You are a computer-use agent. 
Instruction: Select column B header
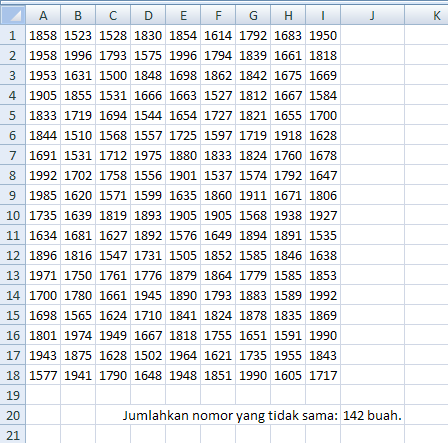(x=78, y=15)
